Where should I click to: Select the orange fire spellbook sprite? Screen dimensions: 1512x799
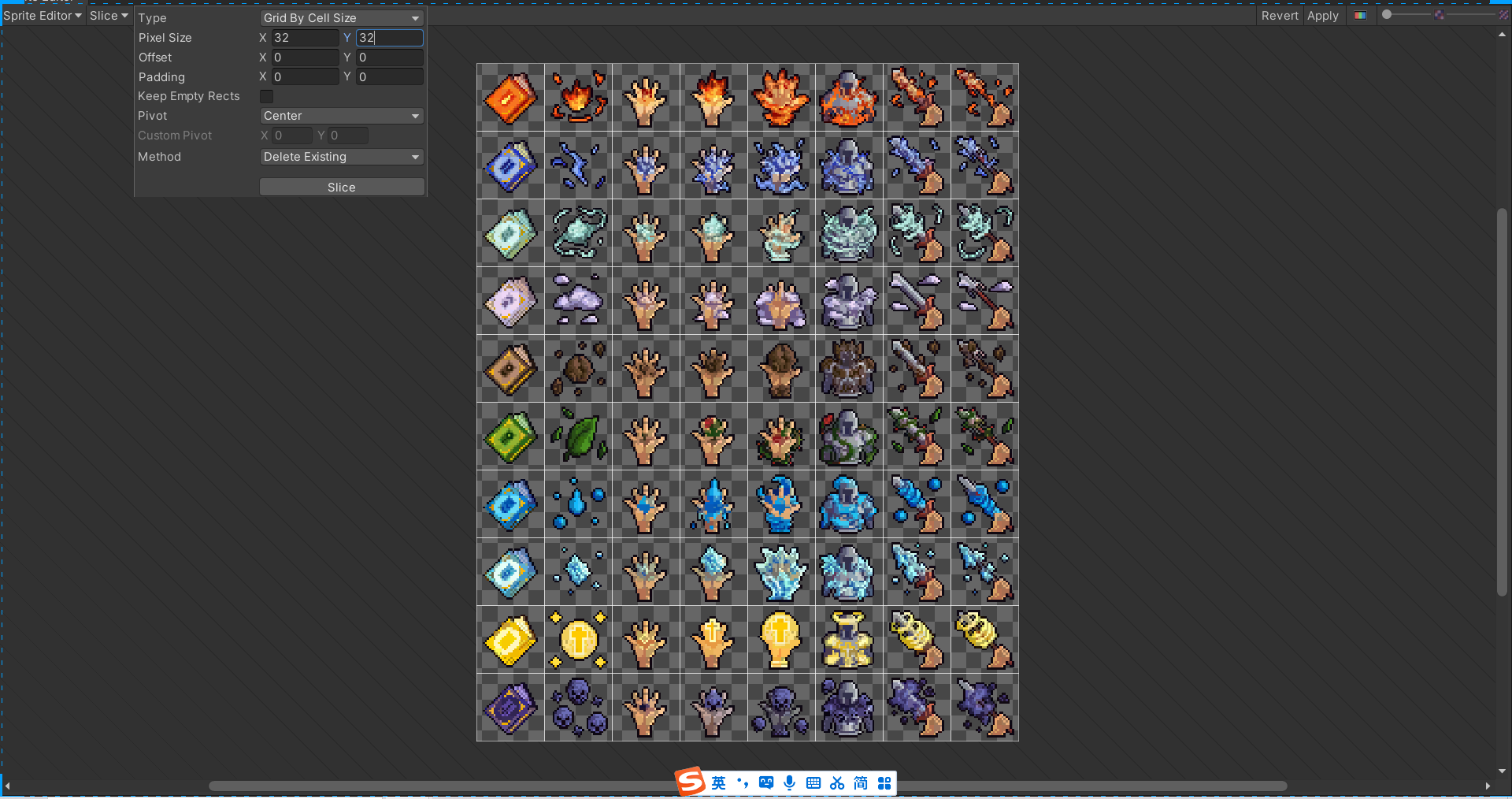click(510, 98)
